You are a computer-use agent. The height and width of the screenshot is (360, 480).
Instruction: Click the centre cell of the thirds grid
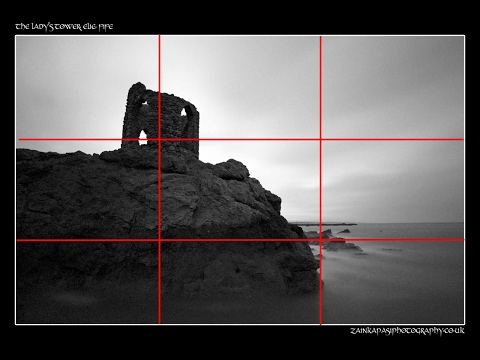(240, 189)
